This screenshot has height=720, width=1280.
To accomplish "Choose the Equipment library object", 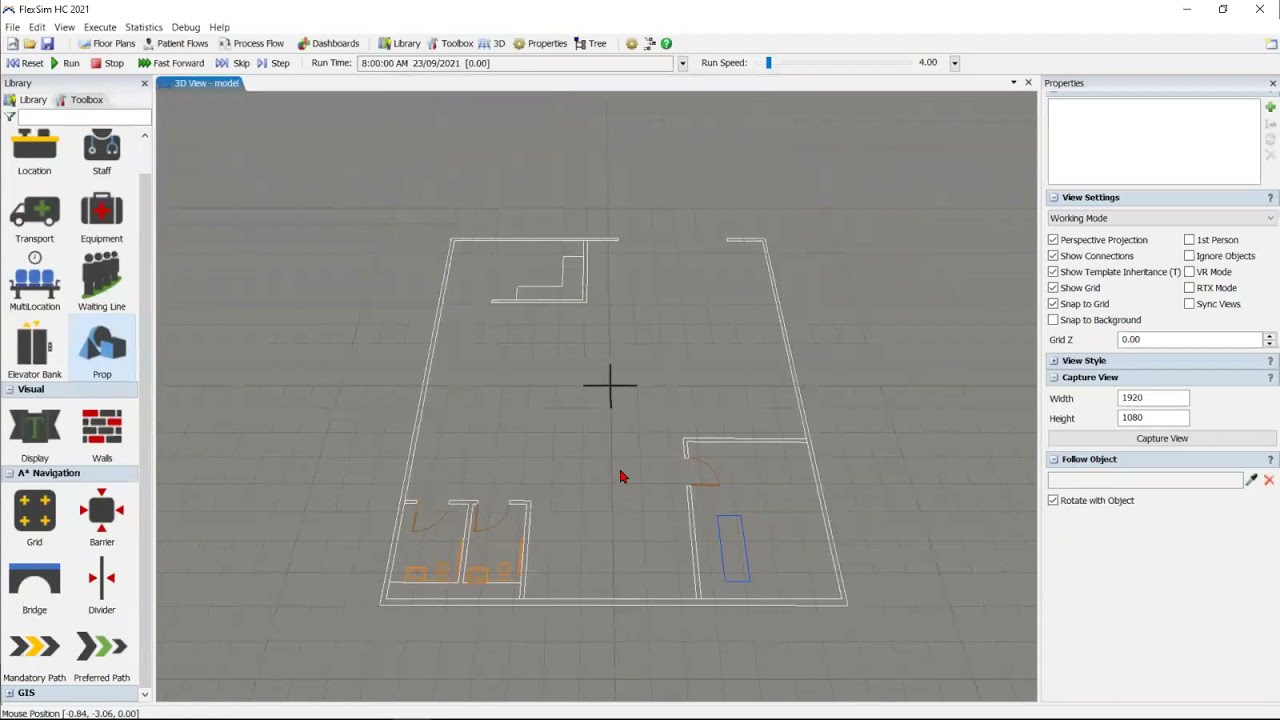I will [101, 219].
